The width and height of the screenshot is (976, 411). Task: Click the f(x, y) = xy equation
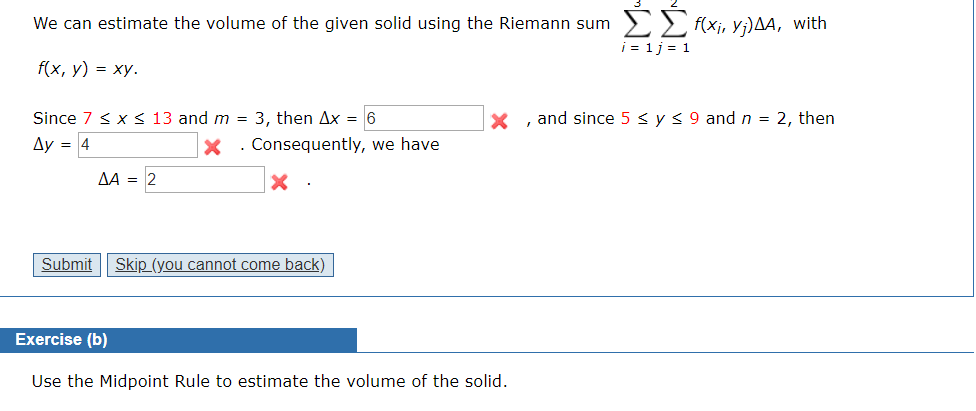click(87, 69)
